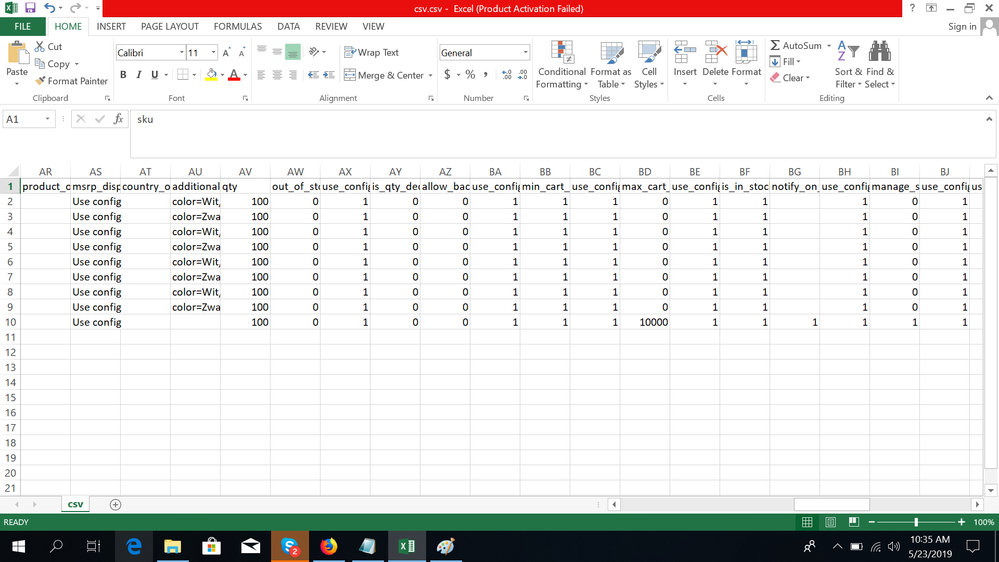999x562 pixels.
Task: Click the Format Painter icon
Action: (41, 81)
